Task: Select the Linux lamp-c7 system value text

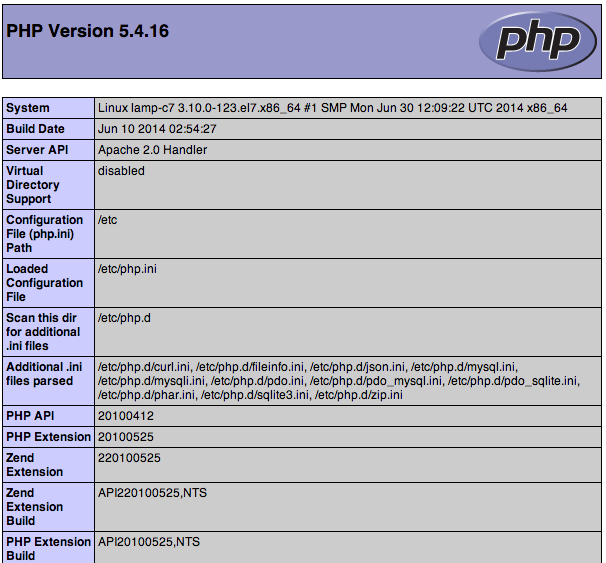Action: (332, 108)
